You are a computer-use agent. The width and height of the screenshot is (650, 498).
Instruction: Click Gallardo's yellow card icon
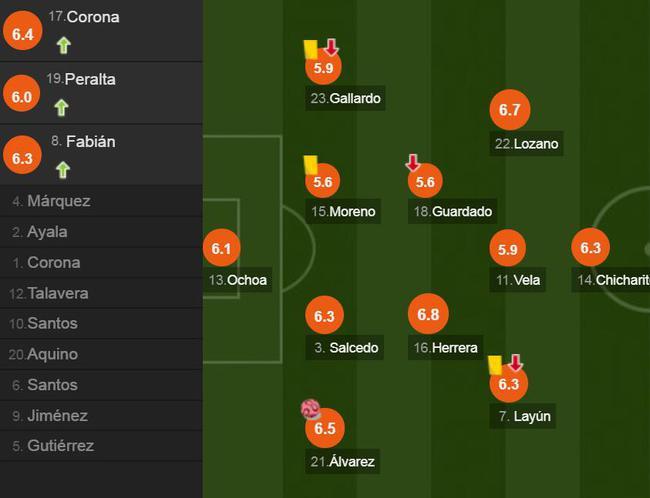(310, 49)
